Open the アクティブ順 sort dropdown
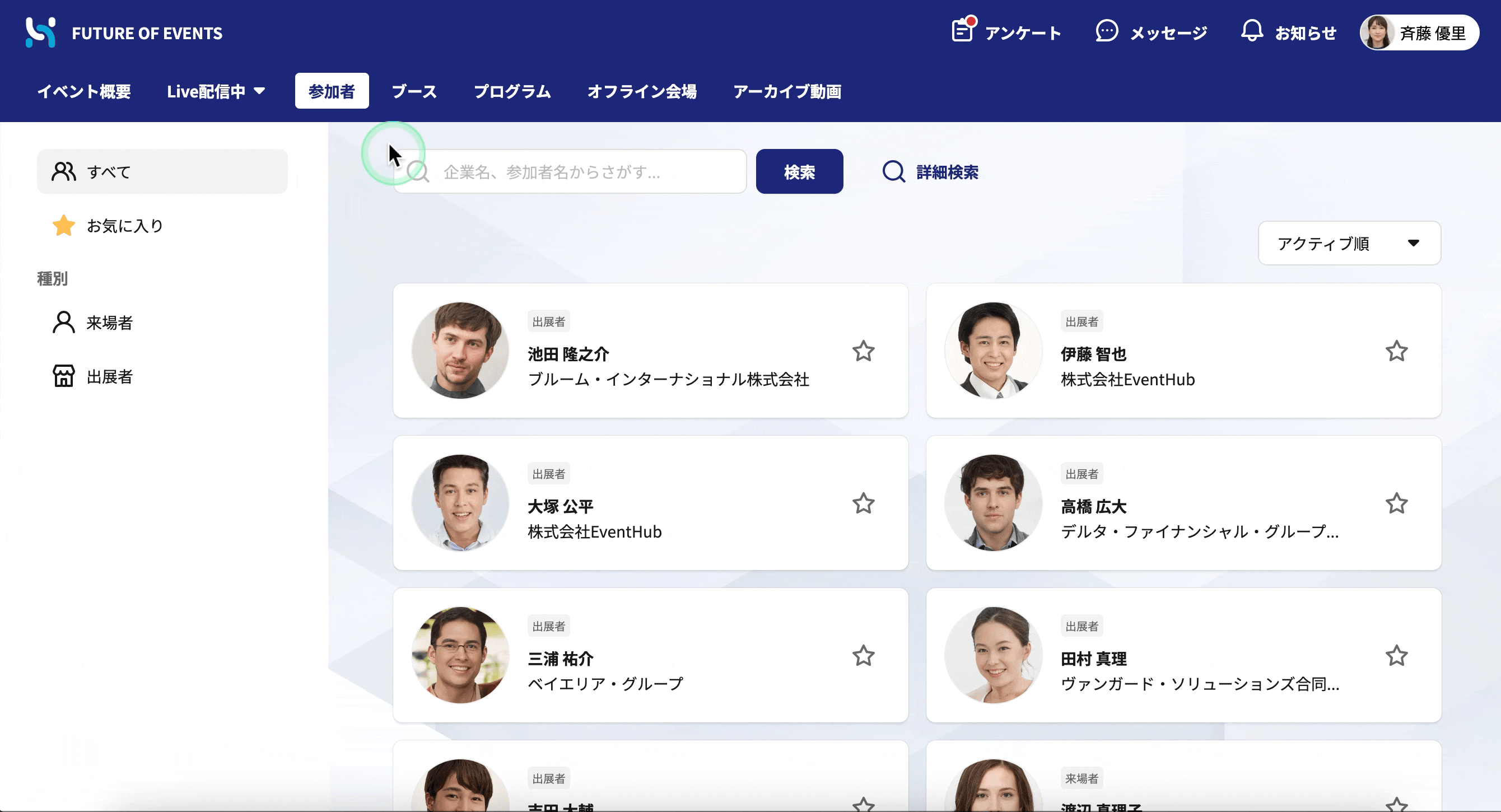The width and height of the screenshot is (1501, 812). click(x=1349, y=244)
